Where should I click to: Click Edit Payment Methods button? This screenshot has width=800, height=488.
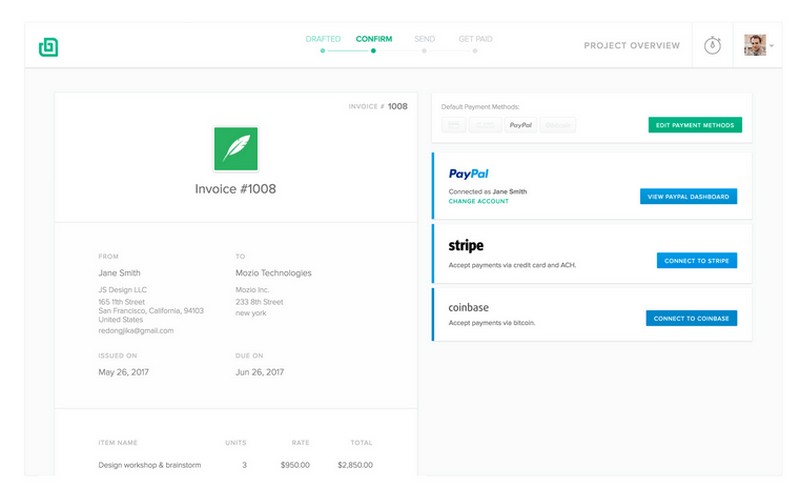click(x=695, y=125)
